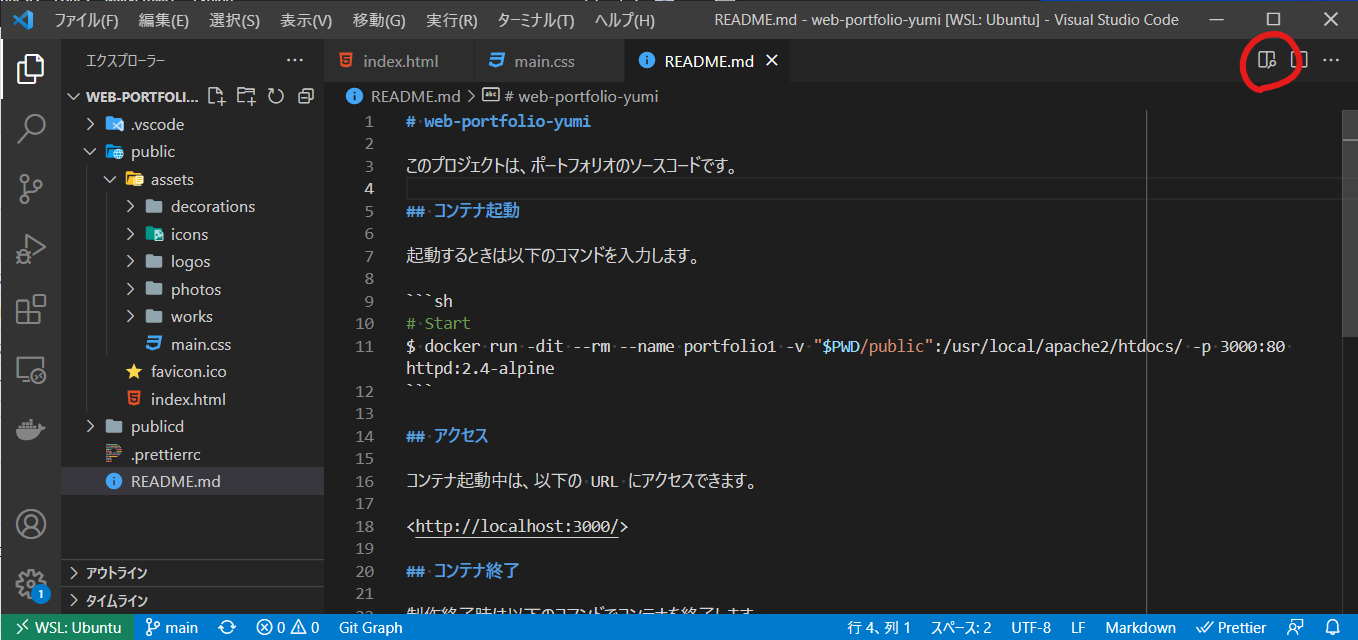Open the Extensions view
Screen dimensions: 1358x640
pyautogui.click(x=30, y=309)
